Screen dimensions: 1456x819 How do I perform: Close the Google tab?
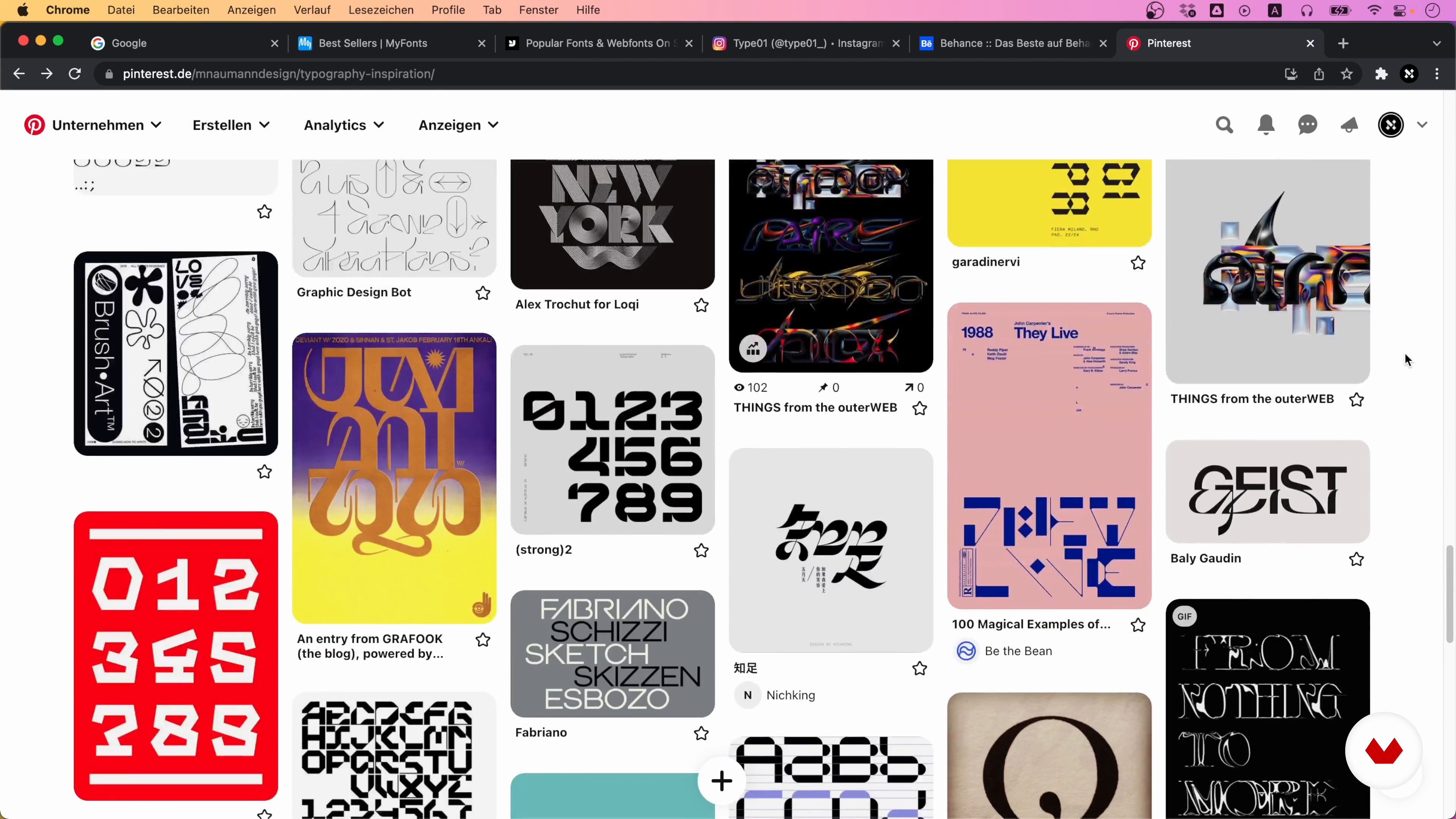(275, 44)
